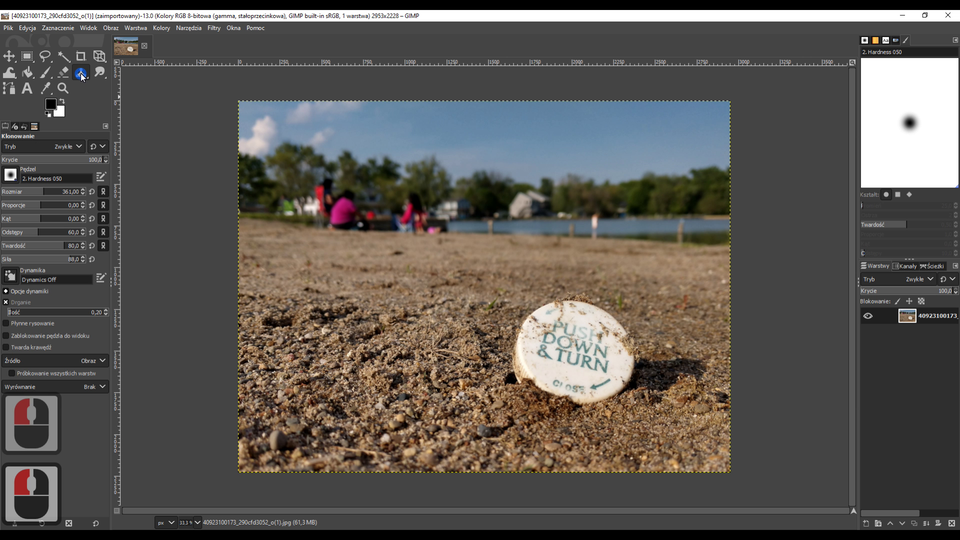Image resolution: width=960 pixels, height=540 pixels.
Task: Open the Plik menu
Action: (8, 28)
